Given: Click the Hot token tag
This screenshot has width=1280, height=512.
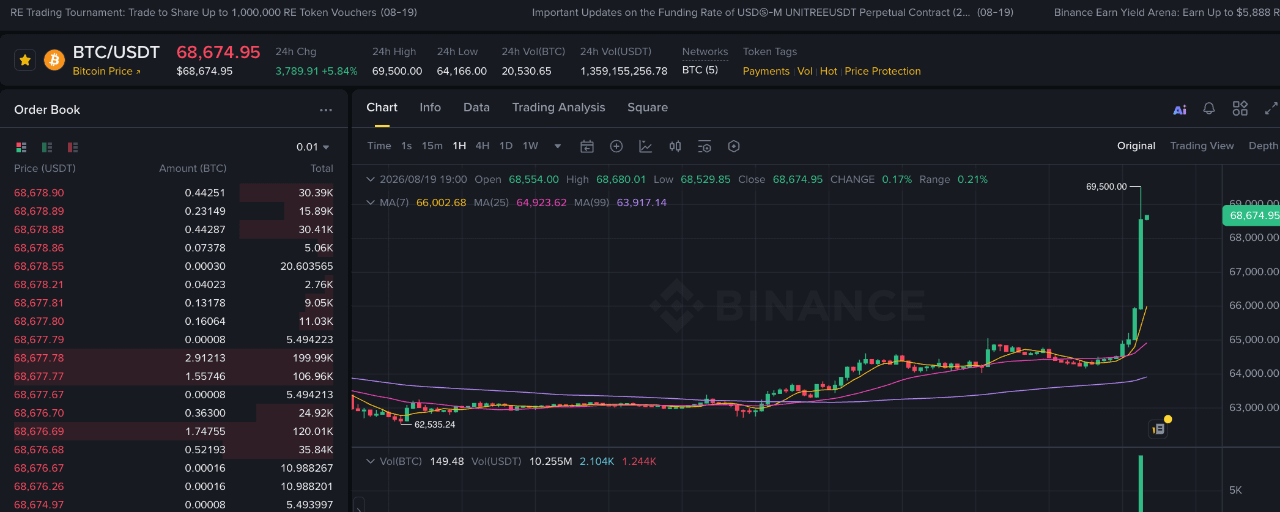Looking at the screenshot, I should 829,72.
